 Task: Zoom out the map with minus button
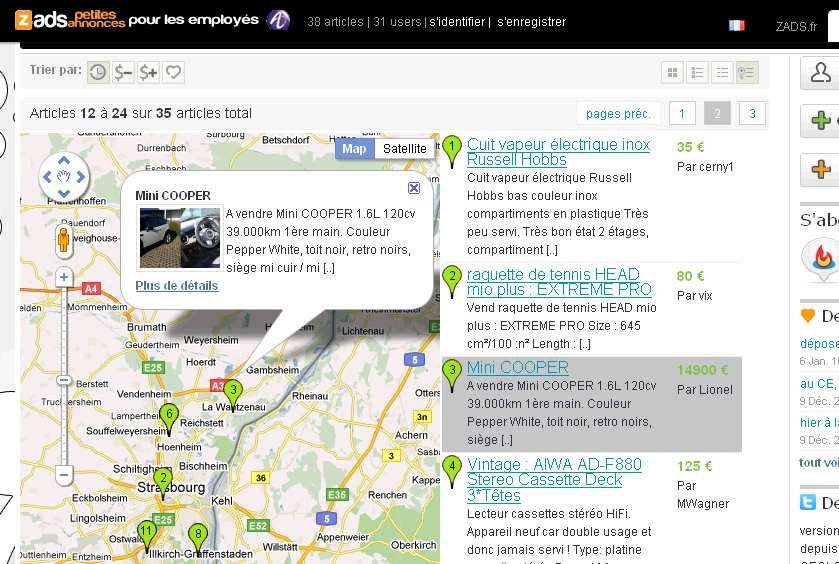[x=64, y=475]
